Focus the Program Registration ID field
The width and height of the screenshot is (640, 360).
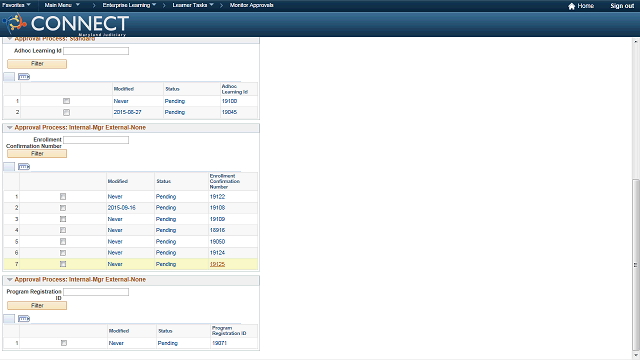pos(96,292)
